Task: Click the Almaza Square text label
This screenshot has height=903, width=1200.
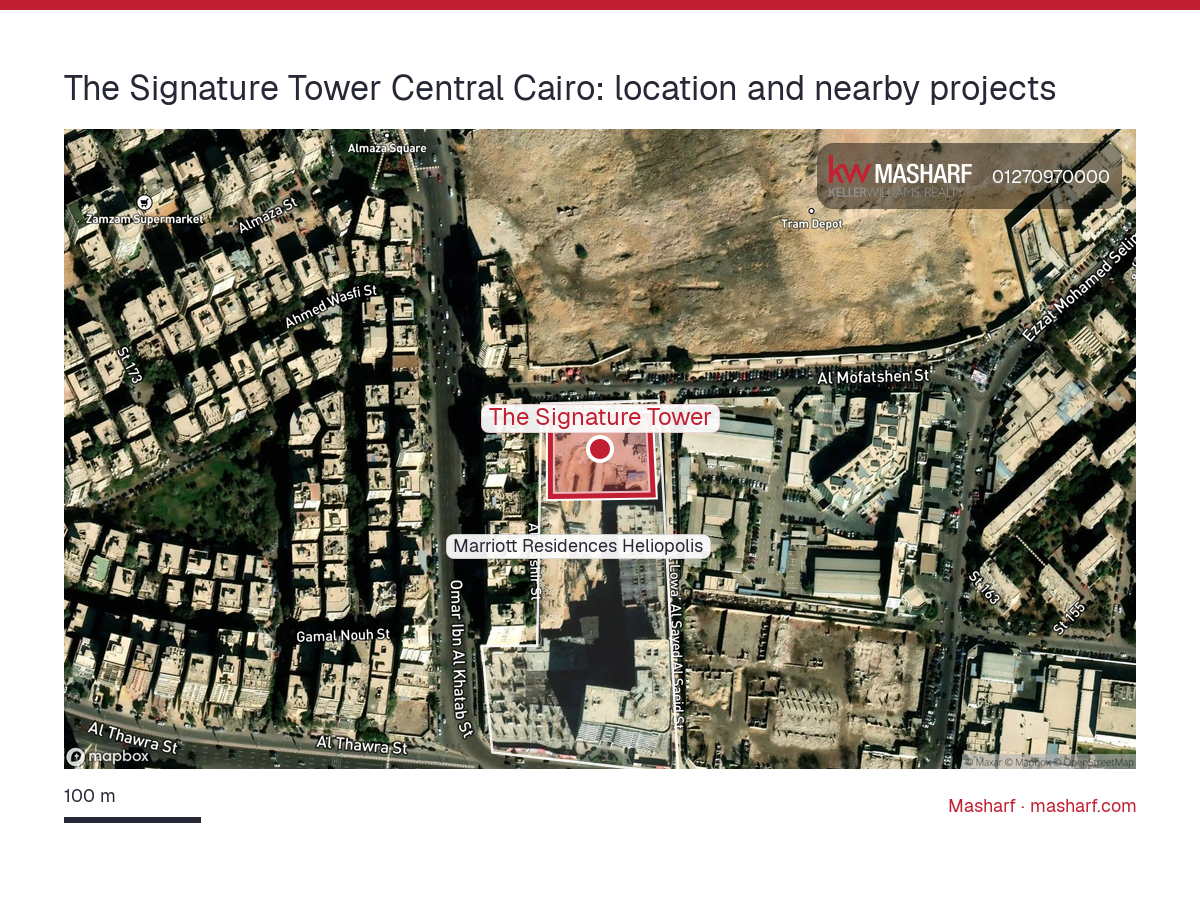Action: tap(387, 148)
